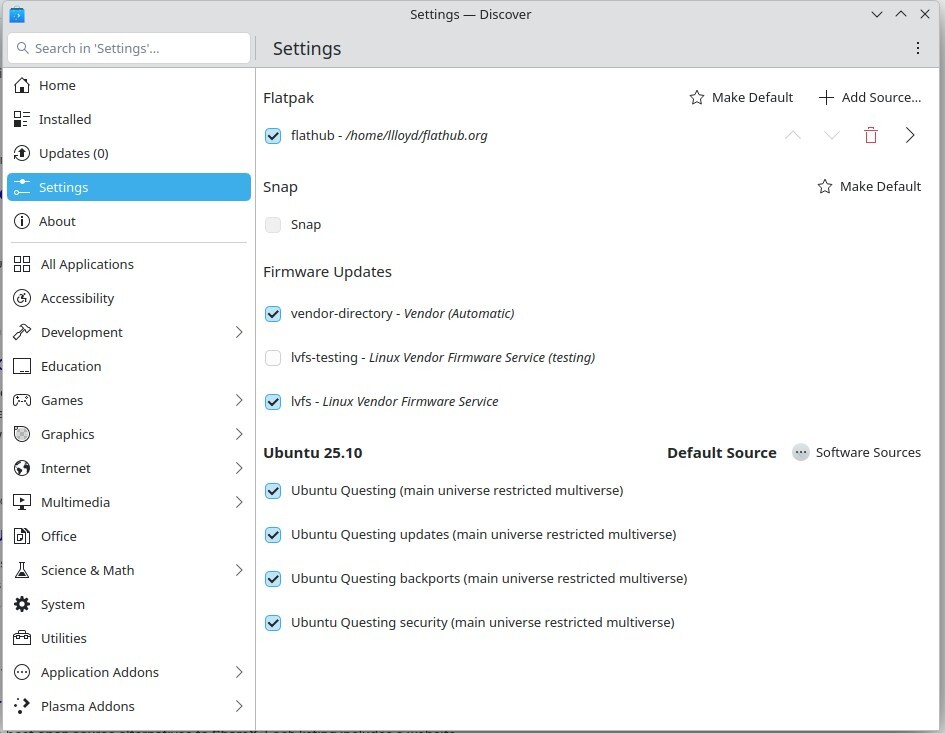Image resolution: width=945 pixels, height=733 pixels.
Task: Select the Settings sidebar entry
Action: pyautogui.click(x=129, y=187)
